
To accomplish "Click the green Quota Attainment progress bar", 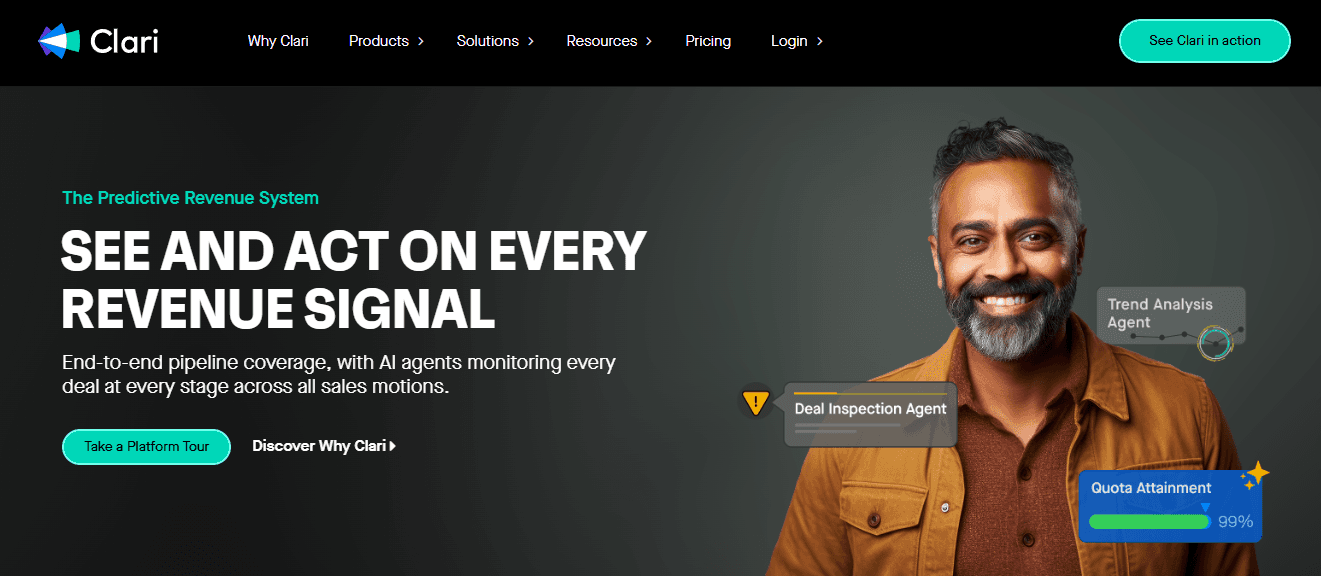I will click(1149, 522).
